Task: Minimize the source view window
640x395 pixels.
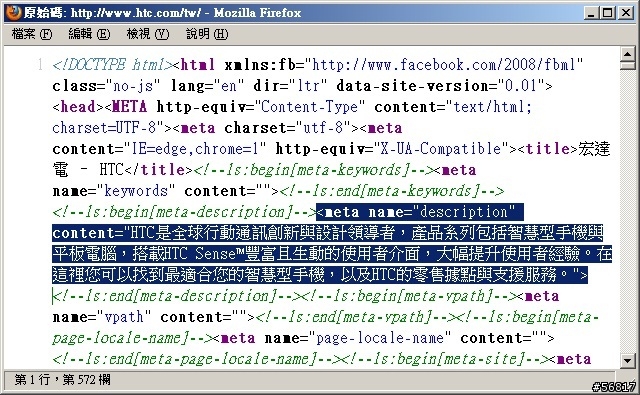Action: [x=591, y=13]
